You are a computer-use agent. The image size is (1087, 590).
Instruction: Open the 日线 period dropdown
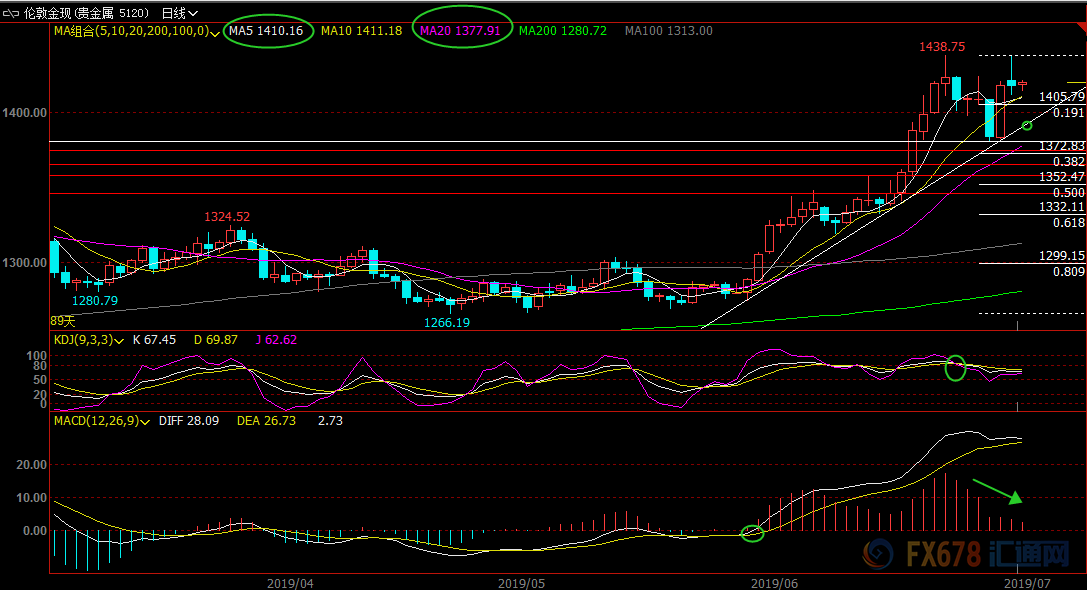tap(180, 13)
